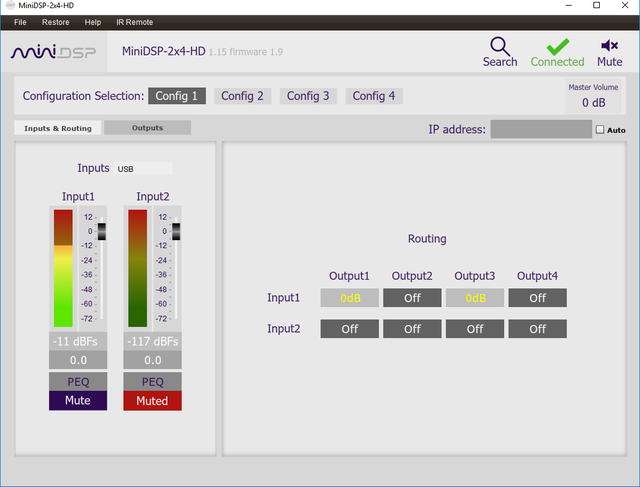640x487 pixels.
Task: Click the Input1 gain slider handle
Action: pyautogui.click(x=102, y=231)
